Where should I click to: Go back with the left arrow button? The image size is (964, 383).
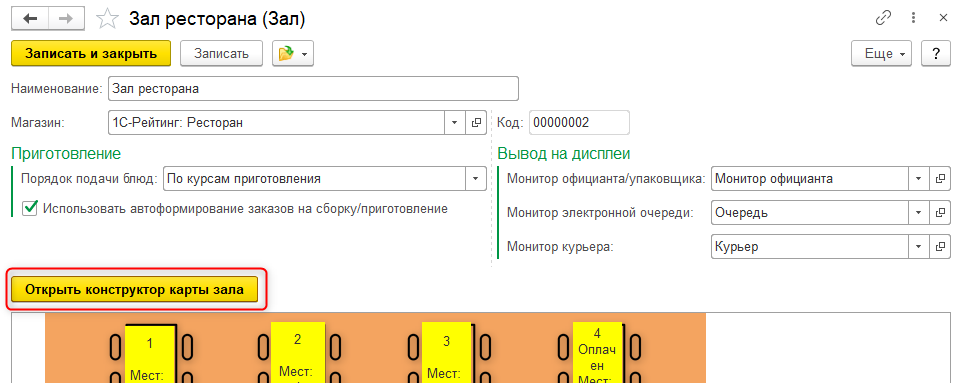click(31, 18)
